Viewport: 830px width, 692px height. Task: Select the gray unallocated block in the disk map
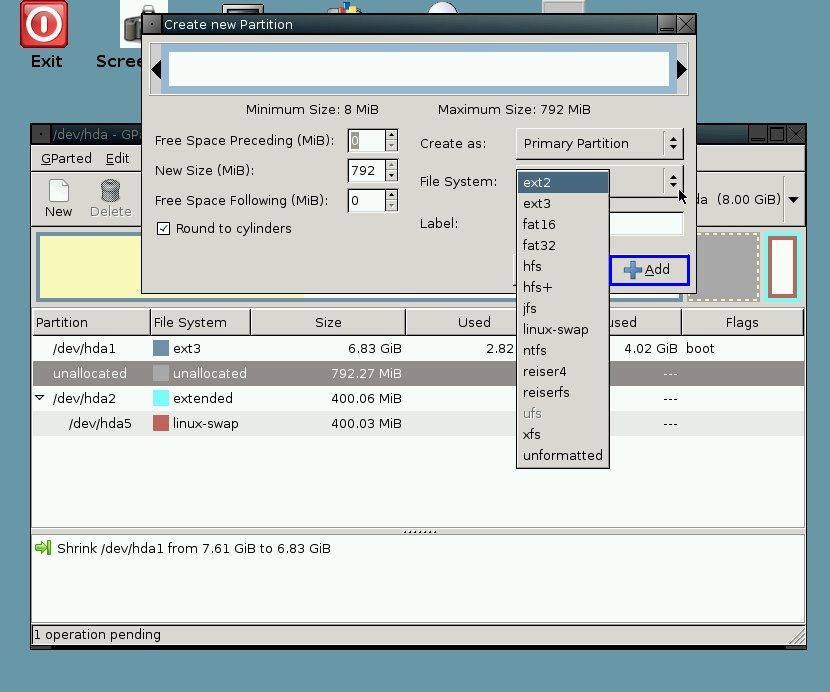[x=723, y=267]
